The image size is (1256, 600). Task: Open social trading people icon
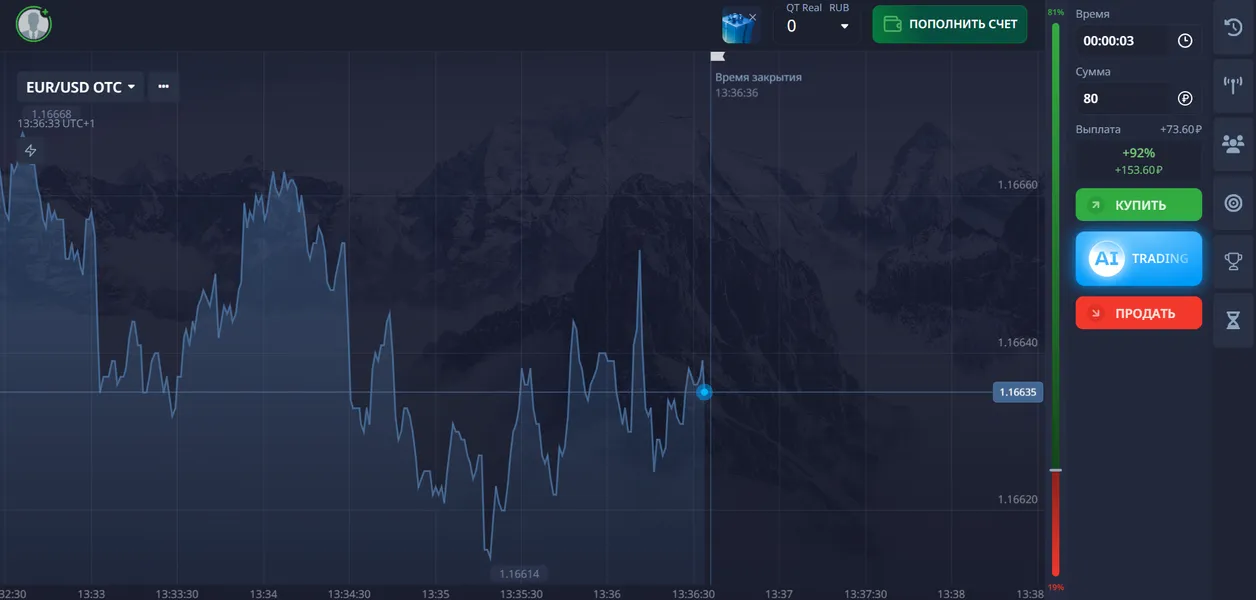coord(1233,144)
